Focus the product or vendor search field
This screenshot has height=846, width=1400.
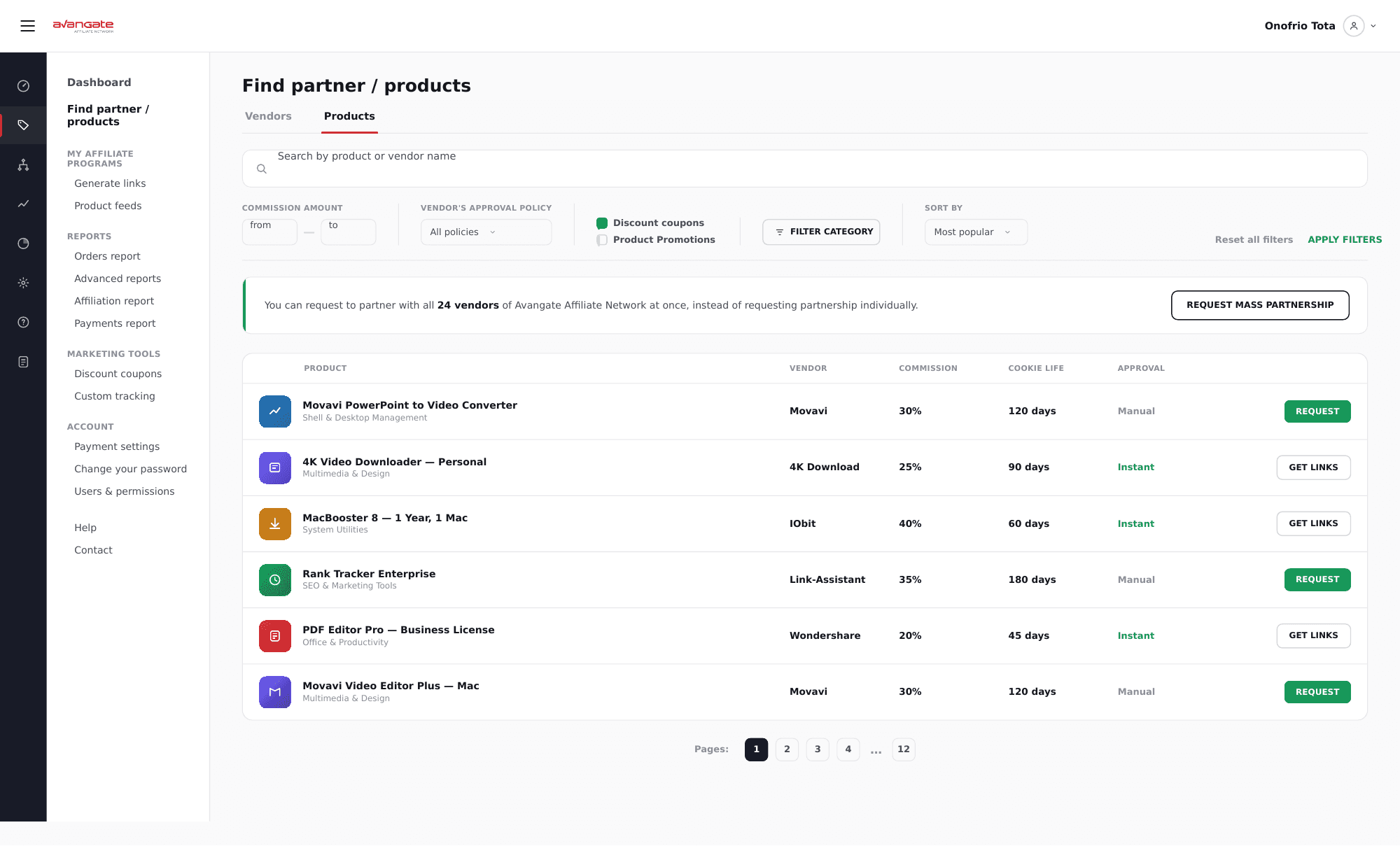tap(804, 169)
